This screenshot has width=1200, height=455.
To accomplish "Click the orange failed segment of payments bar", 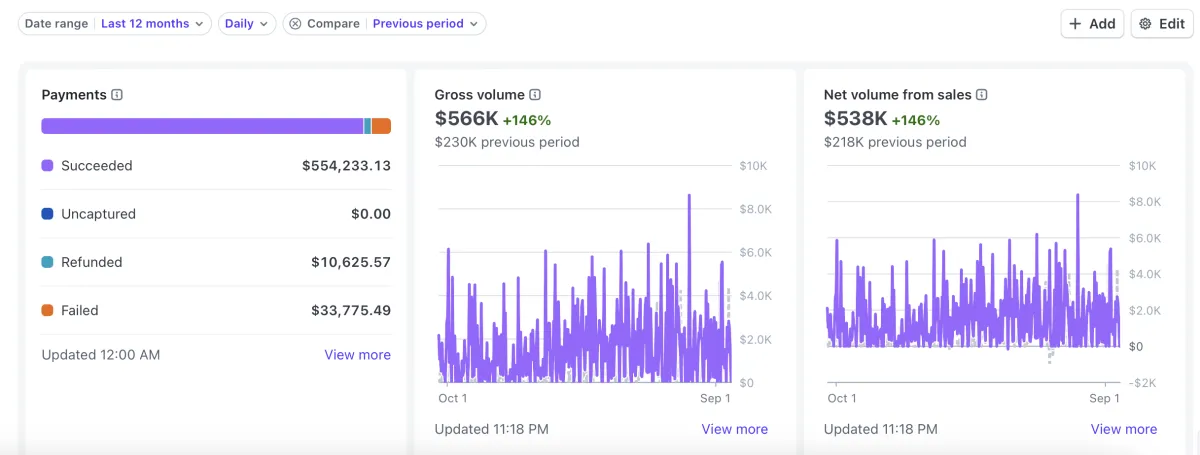I will (381, 126).
